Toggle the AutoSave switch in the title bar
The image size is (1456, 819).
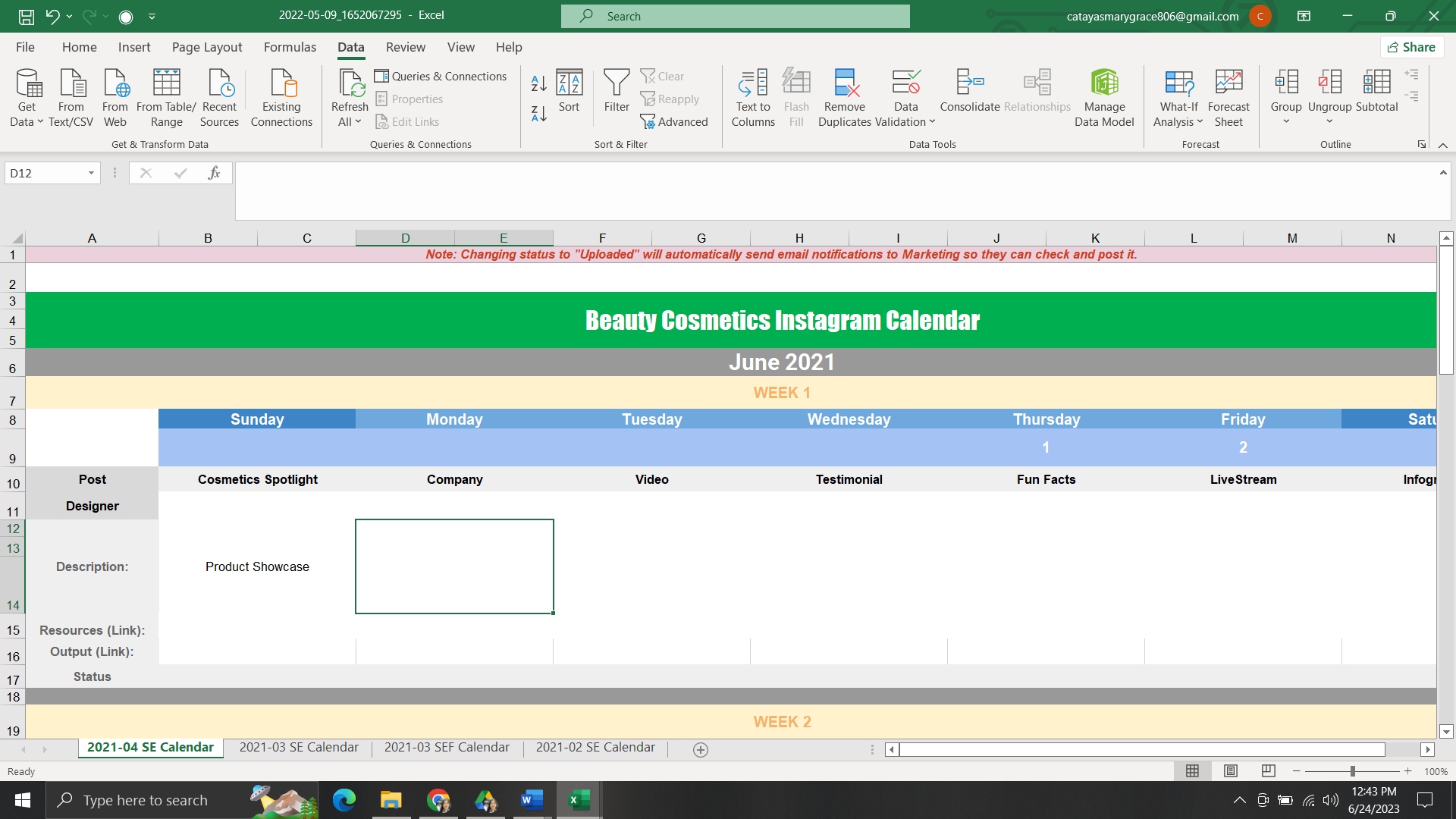[x=126, y=16]
